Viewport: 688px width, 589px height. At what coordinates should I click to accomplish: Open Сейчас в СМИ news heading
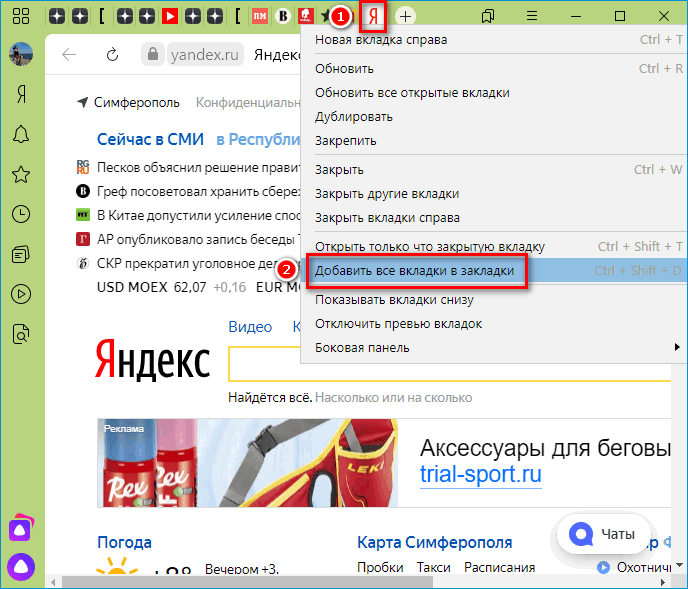150,139
